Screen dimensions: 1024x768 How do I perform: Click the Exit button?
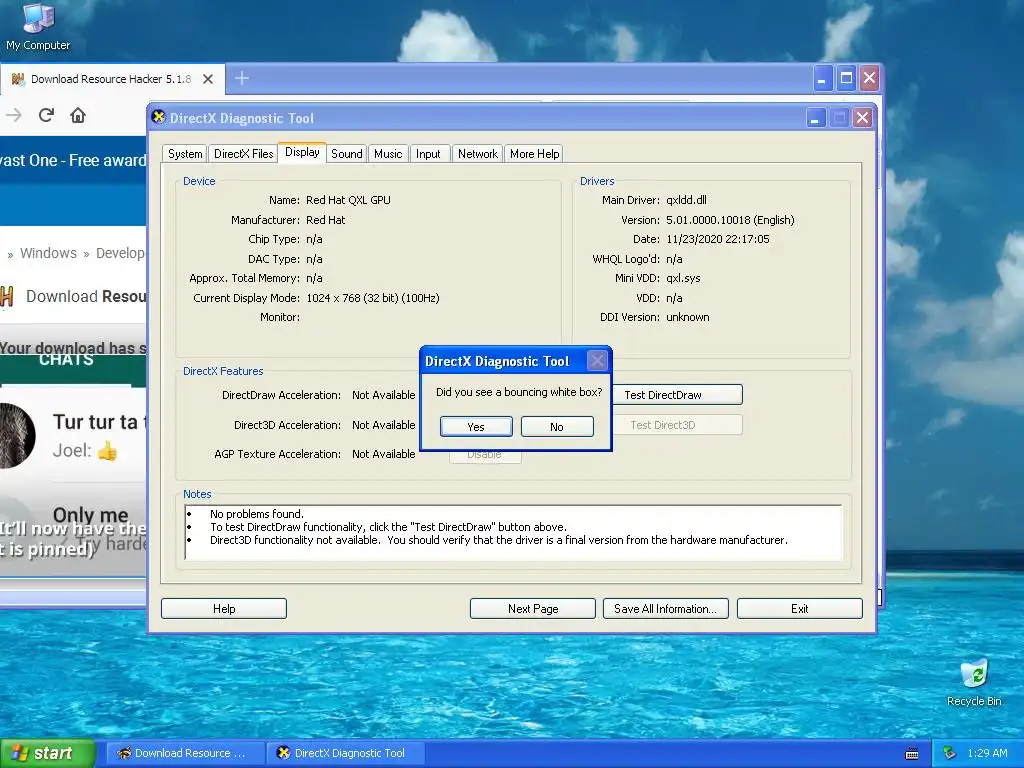click(799, 609)
